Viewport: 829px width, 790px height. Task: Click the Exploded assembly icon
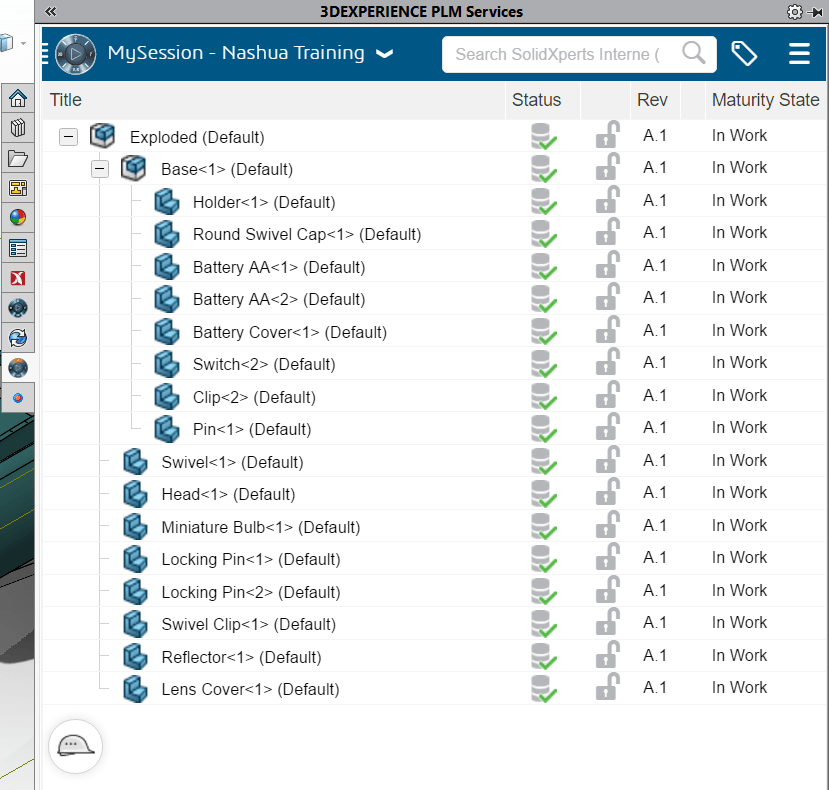(x=102, y=135)
